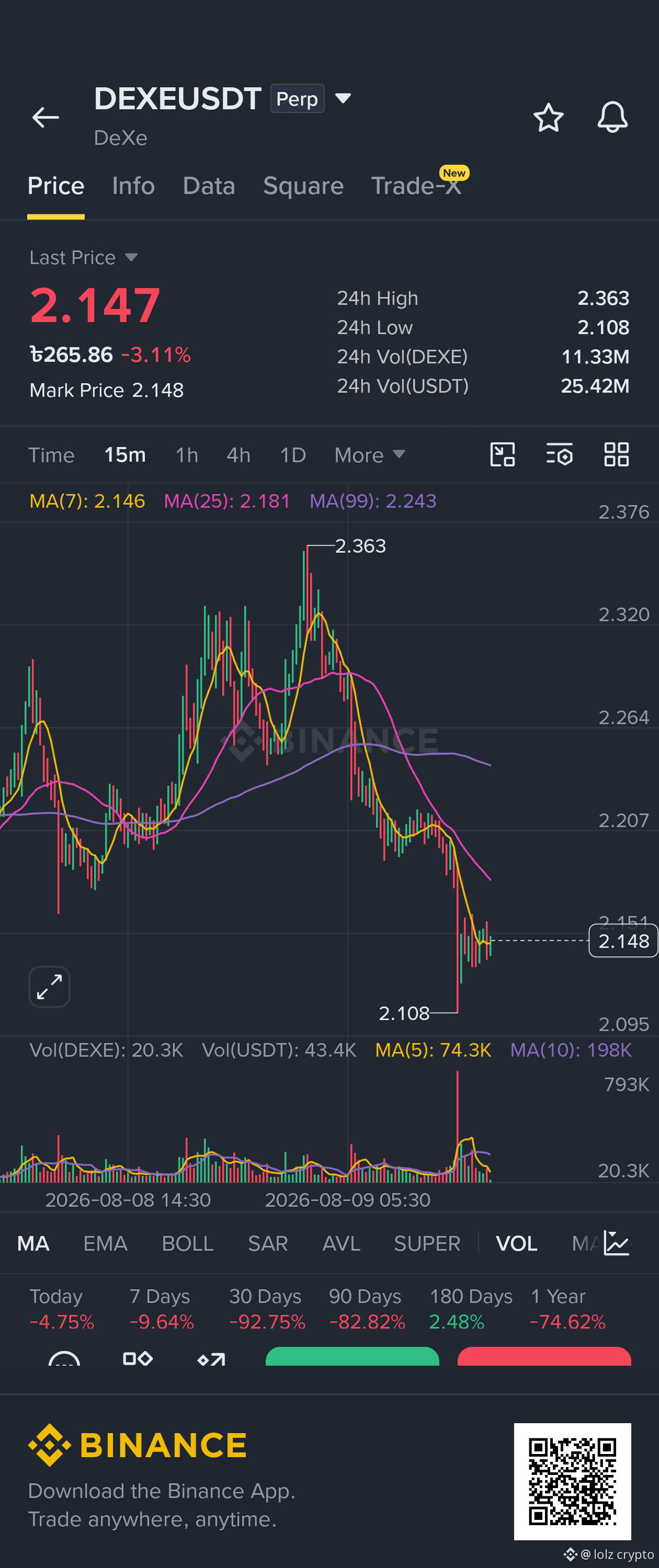659x1568 pixels.
Task: Tap the volume MA(10): 198K readout
Action: [x=571, y=1050]
